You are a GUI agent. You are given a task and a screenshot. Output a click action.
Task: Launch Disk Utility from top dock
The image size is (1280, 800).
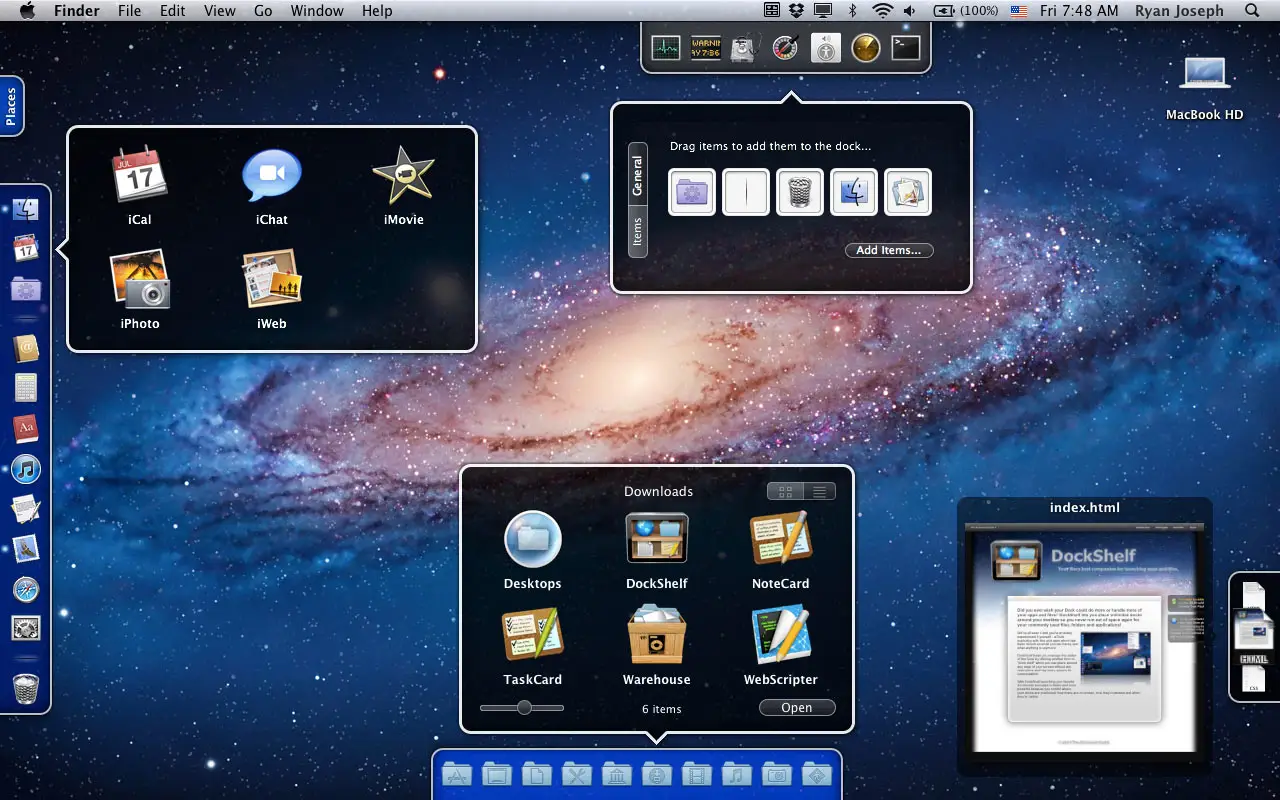point(746,47)
